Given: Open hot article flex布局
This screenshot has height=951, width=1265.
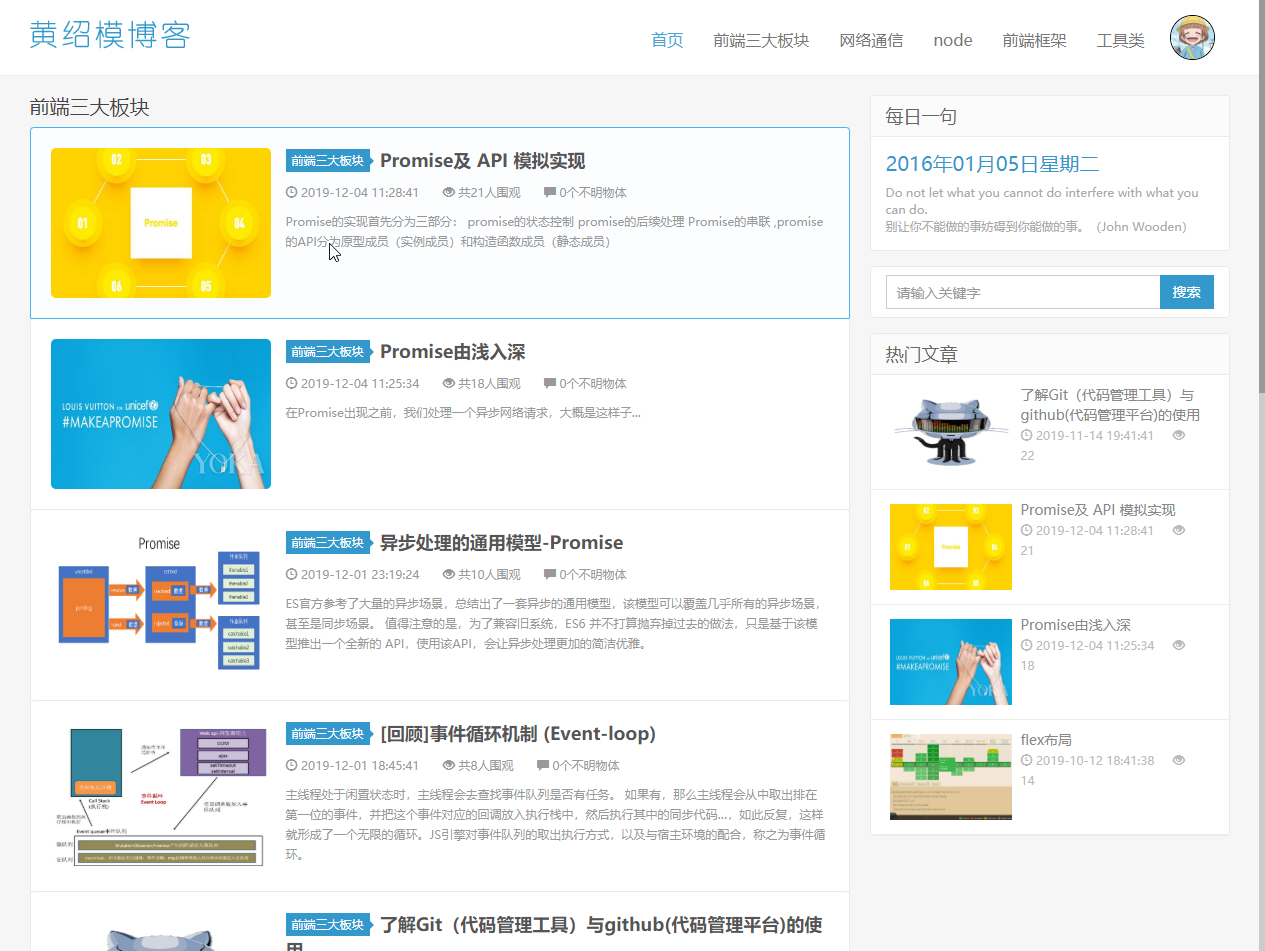Looking at the screenshot, I should [x=1046, y=740].
